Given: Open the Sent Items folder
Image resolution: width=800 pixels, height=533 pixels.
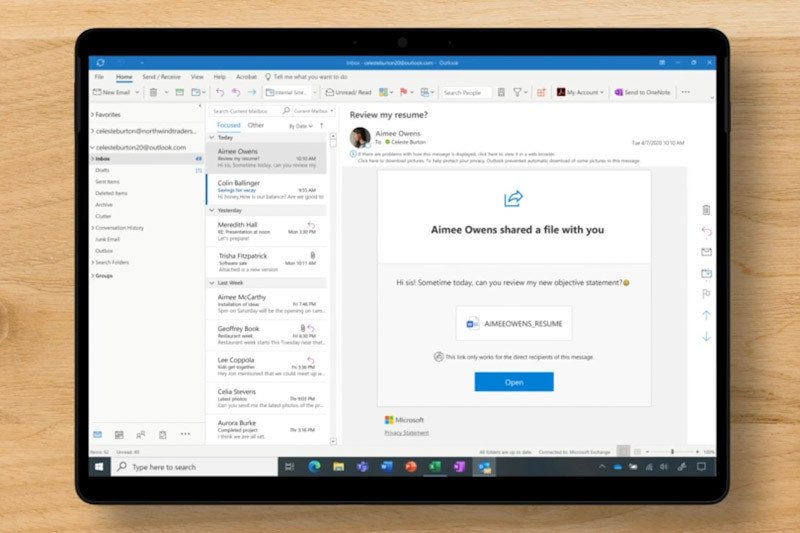Looking at the screenshot, I should click(x=107, y=182).
